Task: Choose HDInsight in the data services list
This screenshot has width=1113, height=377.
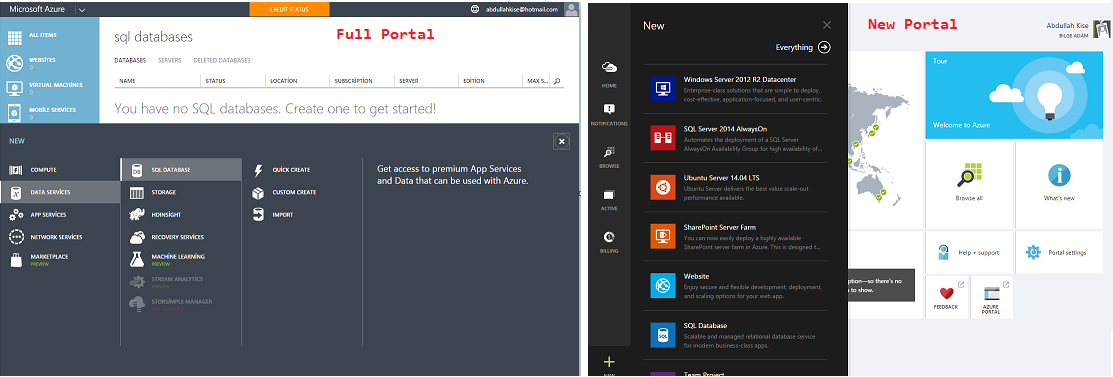Action: (x=182, y=214)
